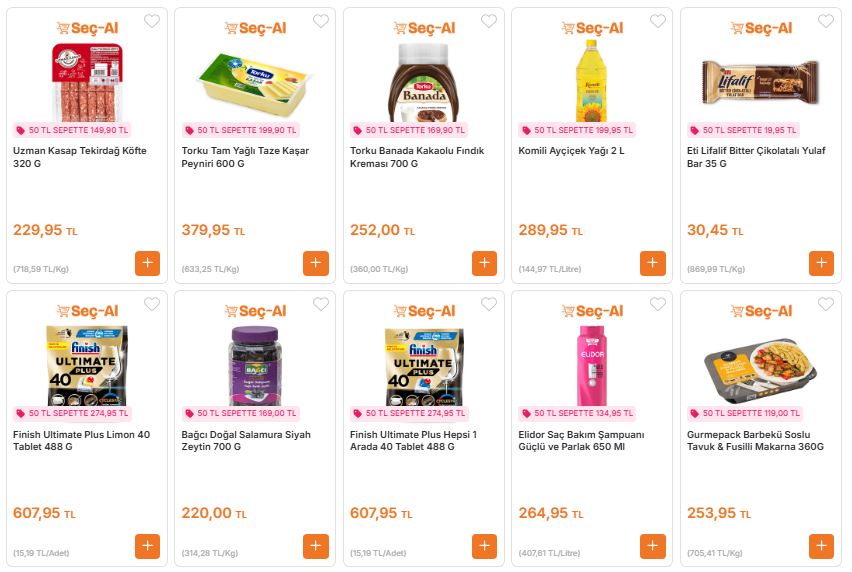Click plus button for Komili Ayçiçek Yağı
Image resolution: width=852 pixels, height=572 pixels.
pos(653,264)
